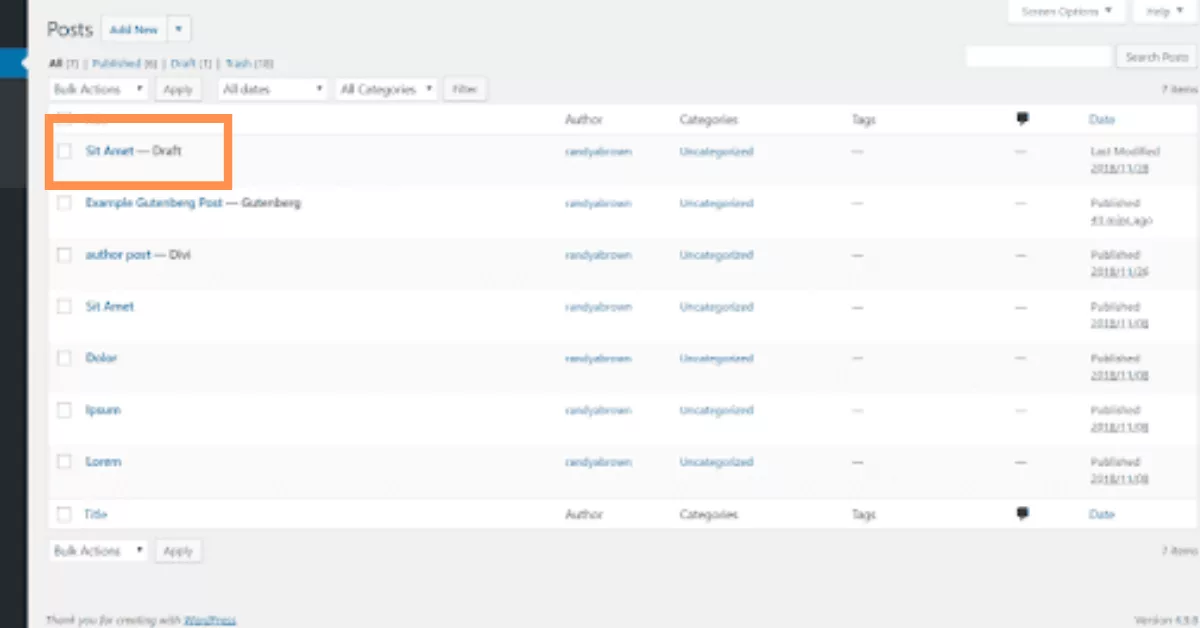Click the 7 items count above table
The height and width of the screenshot is (628, 1200).
1179,89
